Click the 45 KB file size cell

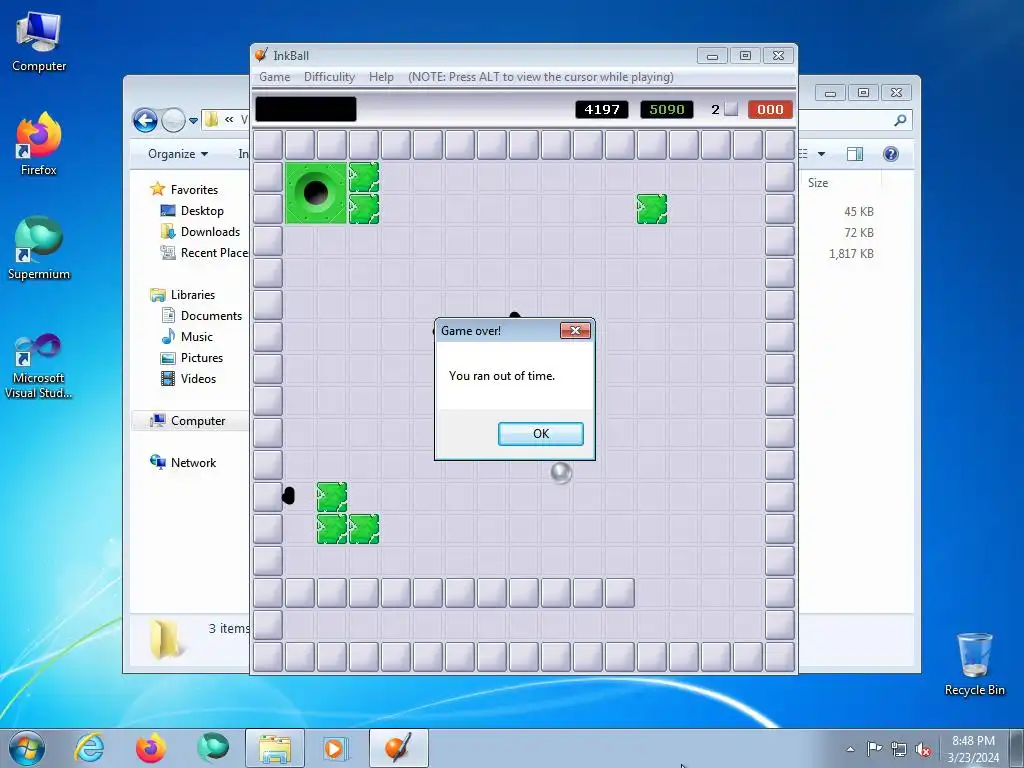pyautogui.click(x=859, y=212)
